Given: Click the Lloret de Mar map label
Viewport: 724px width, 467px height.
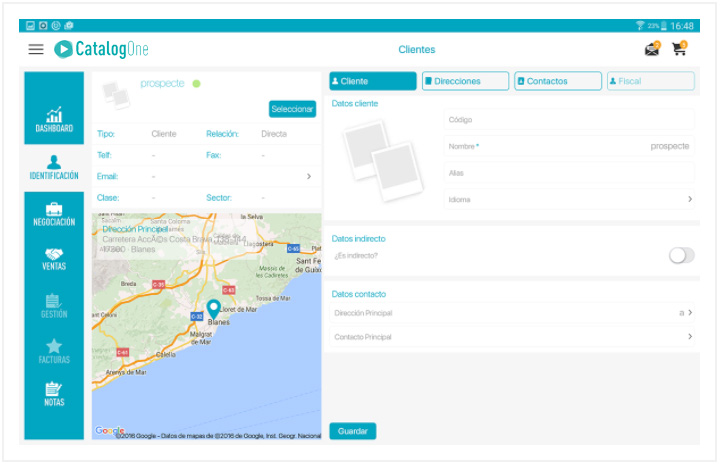Looking at the screenshot, I should (239, 309).
